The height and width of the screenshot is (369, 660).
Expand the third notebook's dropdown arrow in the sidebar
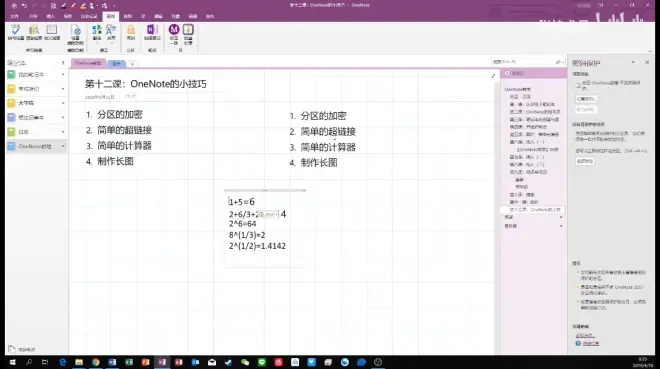point(63,103)
